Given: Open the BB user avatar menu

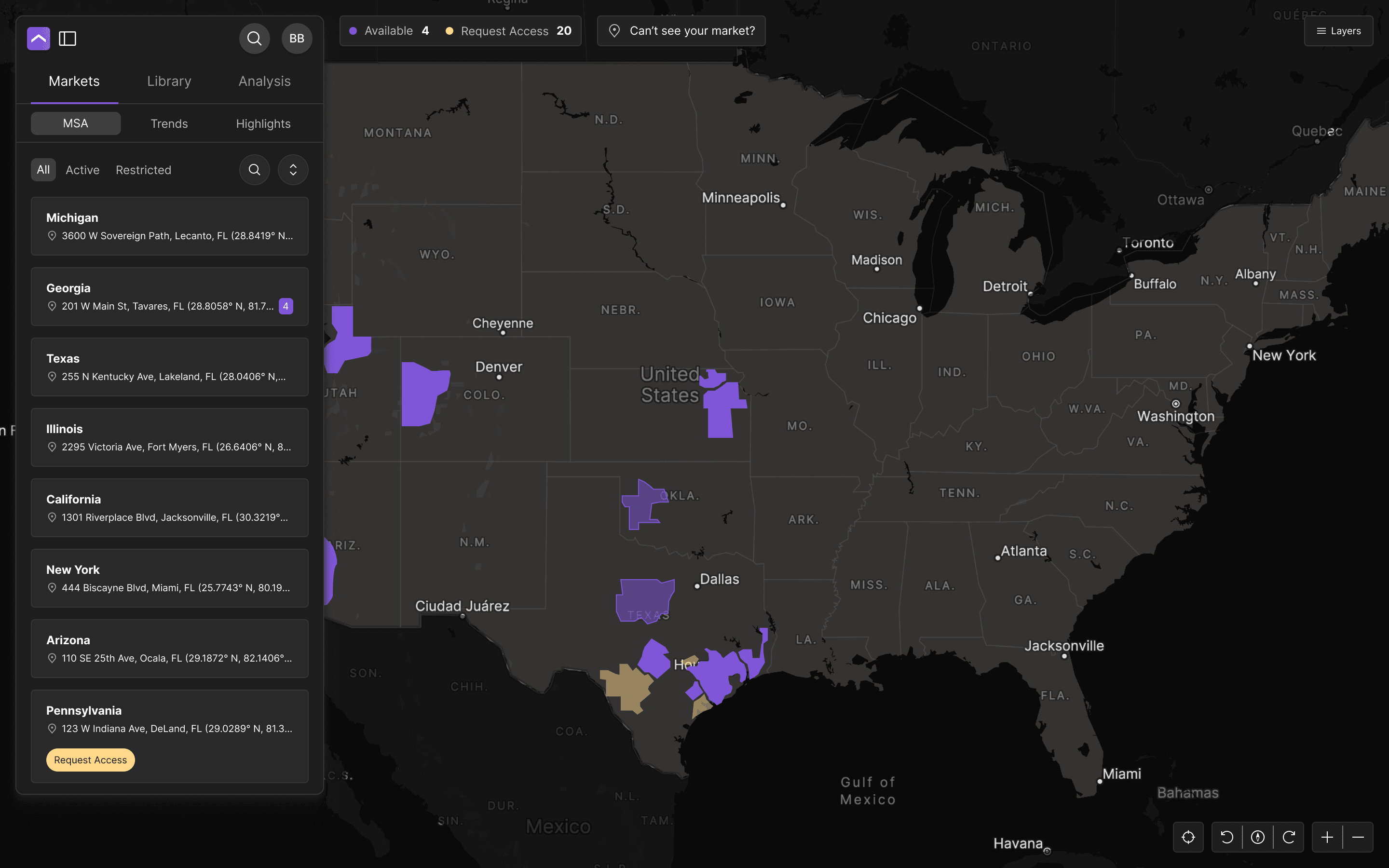Looking at the screenshot, I should 297,39.
